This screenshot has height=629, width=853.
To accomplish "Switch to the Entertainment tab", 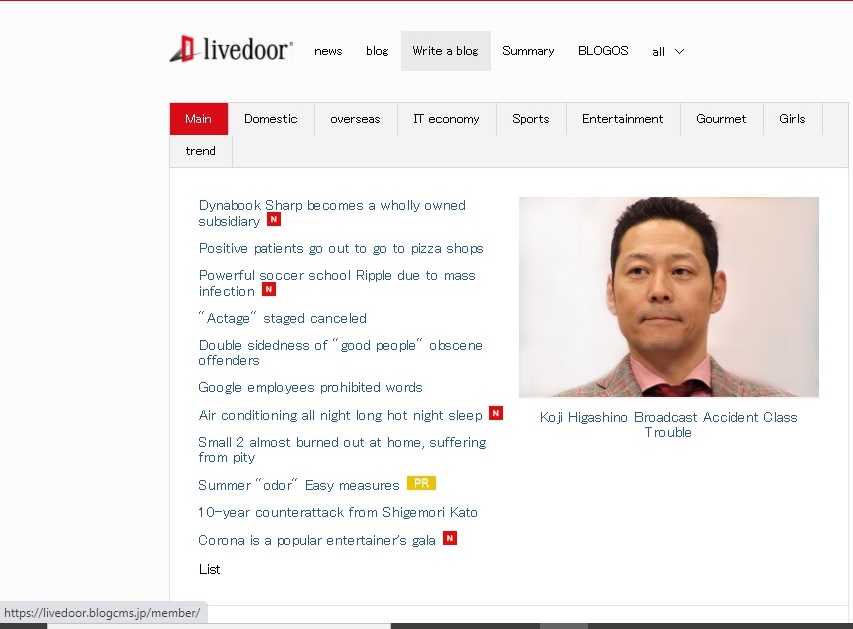I will [623, 119].
